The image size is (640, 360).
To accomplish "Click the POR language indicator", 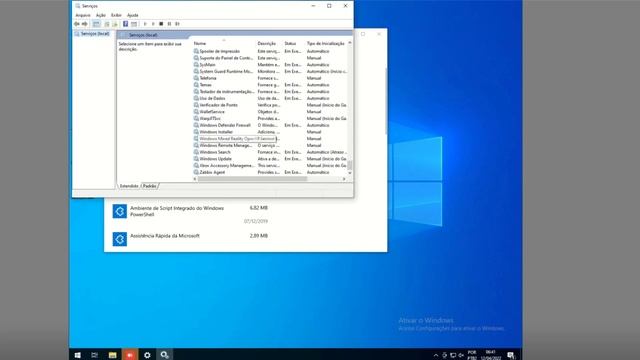I will [x=472, y=355].
